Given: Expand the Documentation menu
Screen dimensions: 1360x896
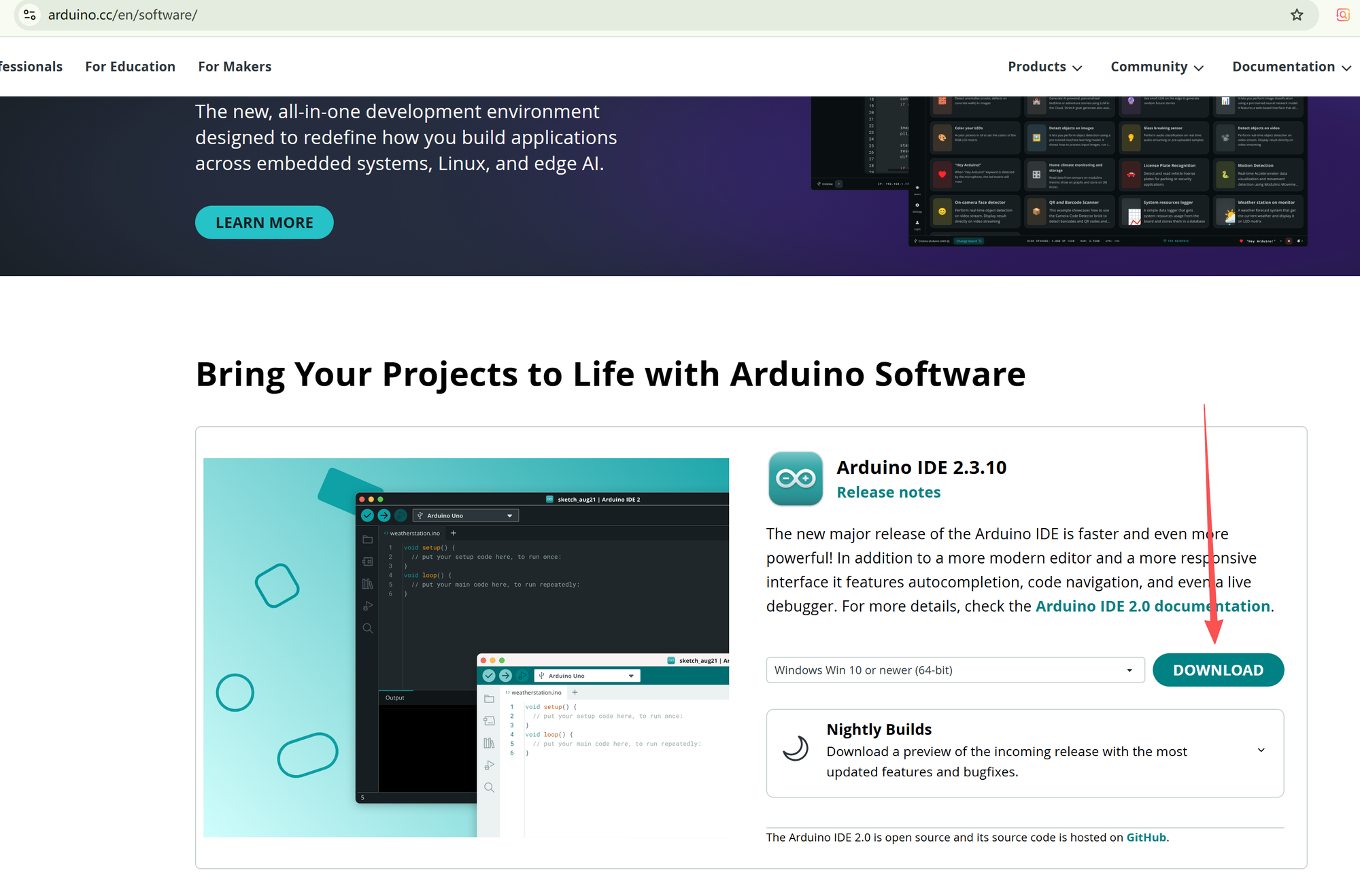Looking at the screenshot, I should click(1291, 67).
